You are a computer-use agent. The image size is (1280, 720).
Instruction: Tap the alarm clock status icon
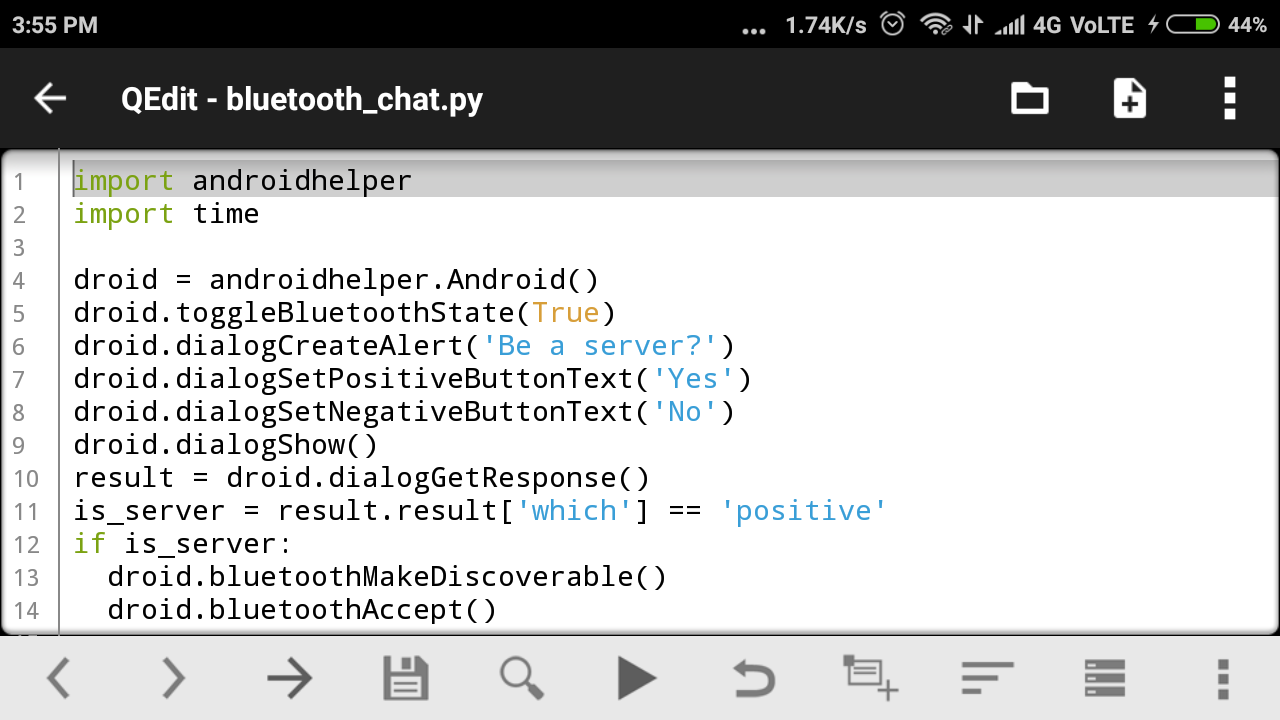point(893,24)
